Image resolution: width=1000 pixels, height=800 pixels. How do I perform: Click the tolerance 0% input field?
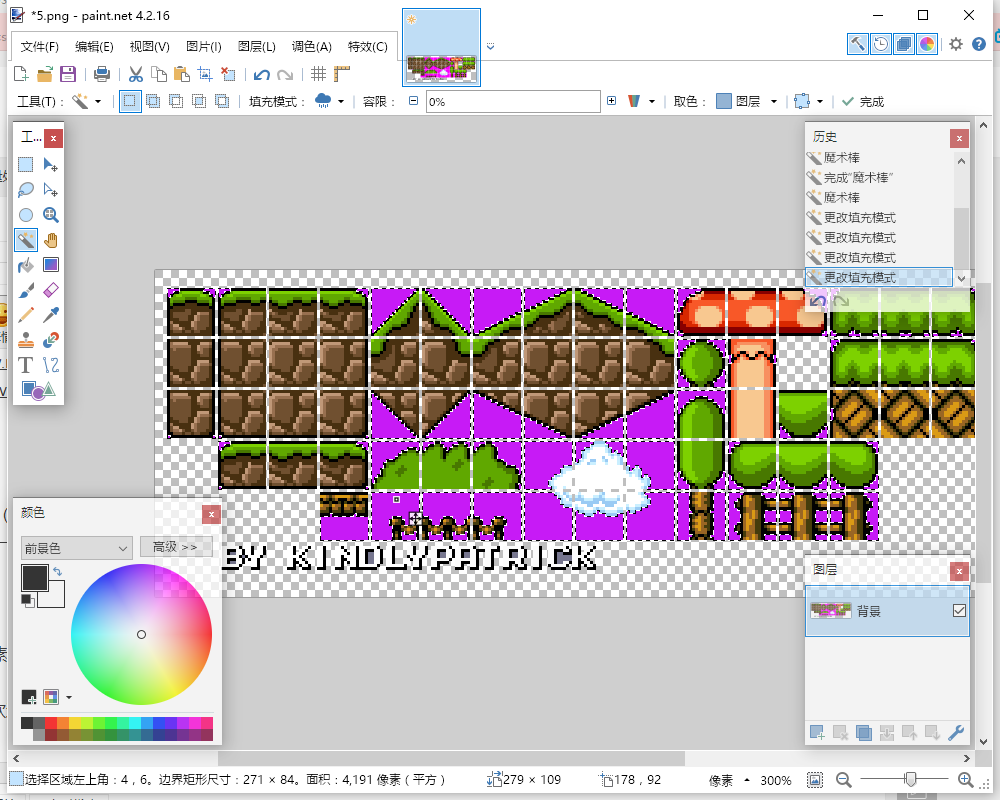(x=513, y=101)
